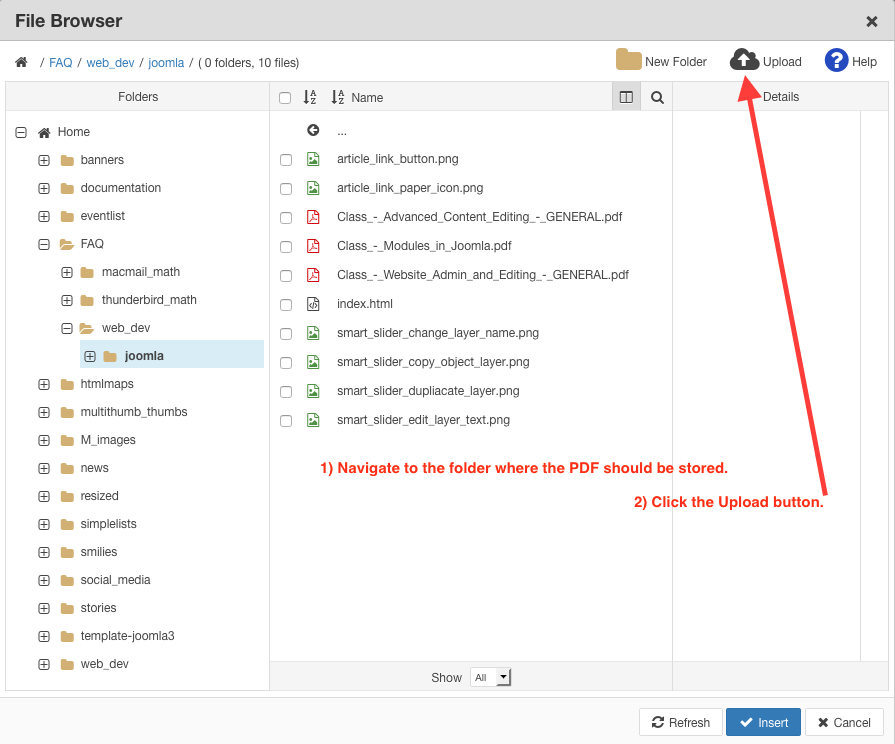Click the Refresh button
This screenshot has height=744, width=895.
(x=681, y=722)
